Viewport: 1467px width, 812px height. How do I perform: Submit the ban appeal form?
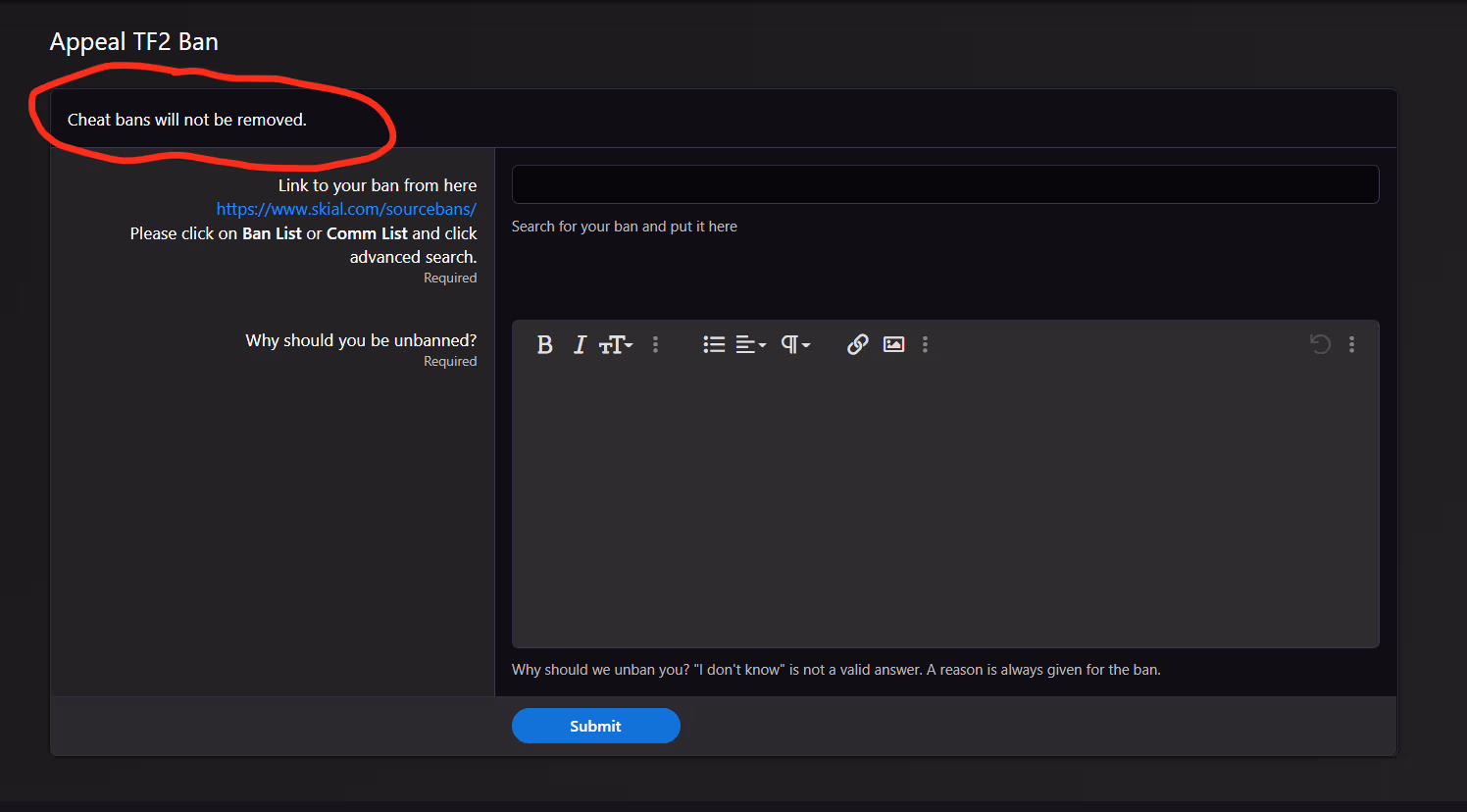tap(596, 726)
